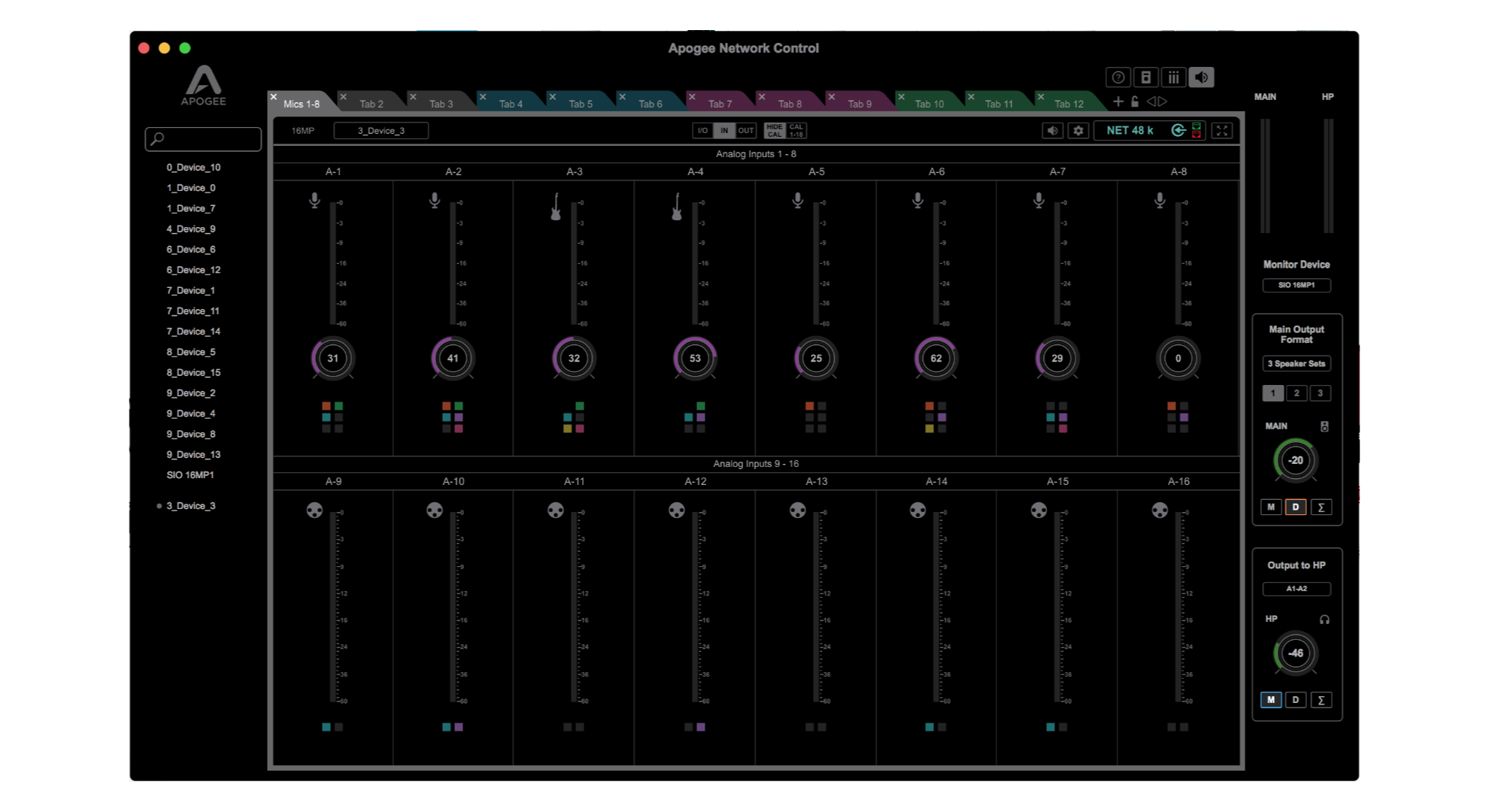Toggle HP sum Σ button

coord(1321,700)
